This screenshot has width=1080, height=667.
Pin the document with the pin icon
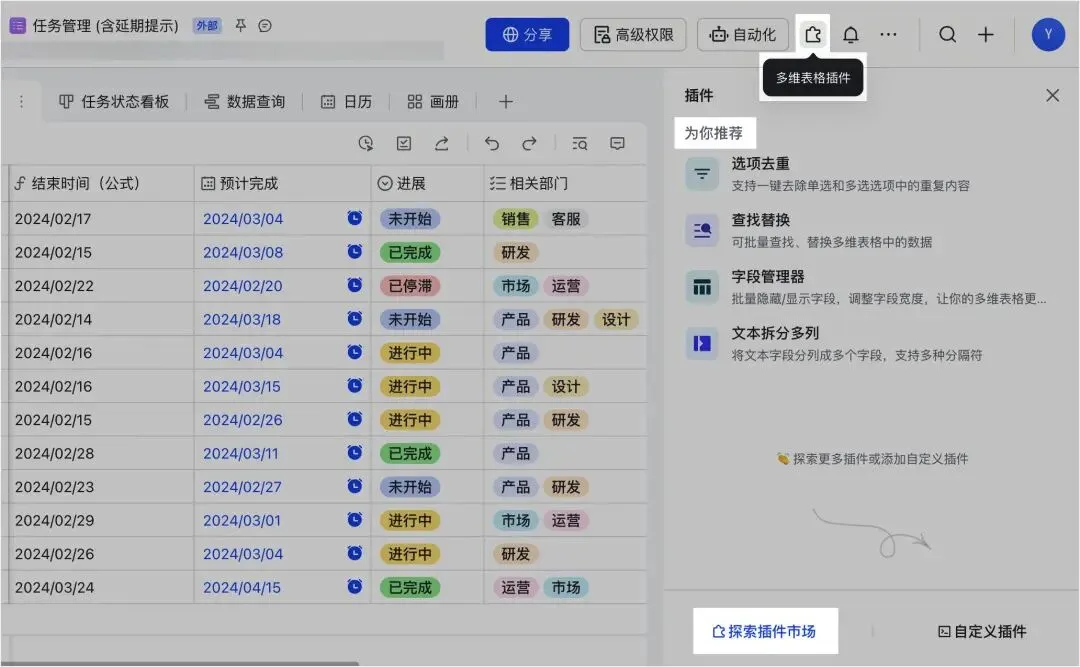click(240, 25)
